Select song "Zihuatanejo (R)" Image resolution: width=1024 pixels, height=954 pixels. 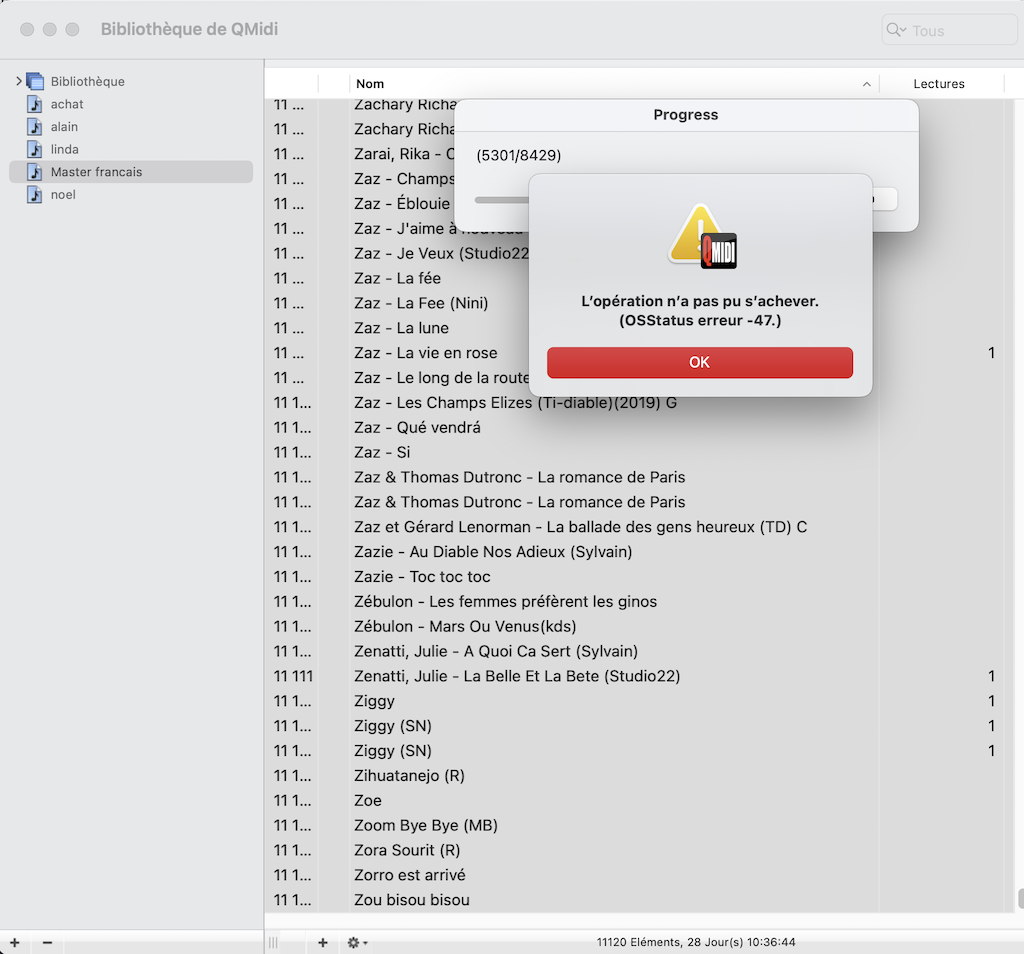[x=409, y=776]
